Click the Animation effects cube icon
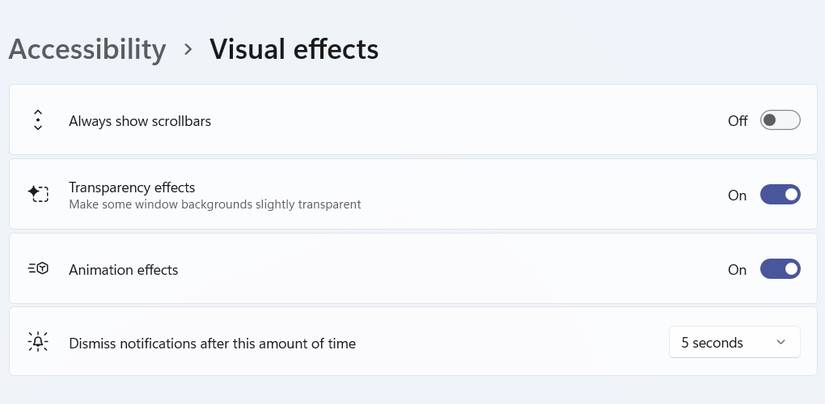Viewport: 825px width, 404px height. [x=38, y=269]
